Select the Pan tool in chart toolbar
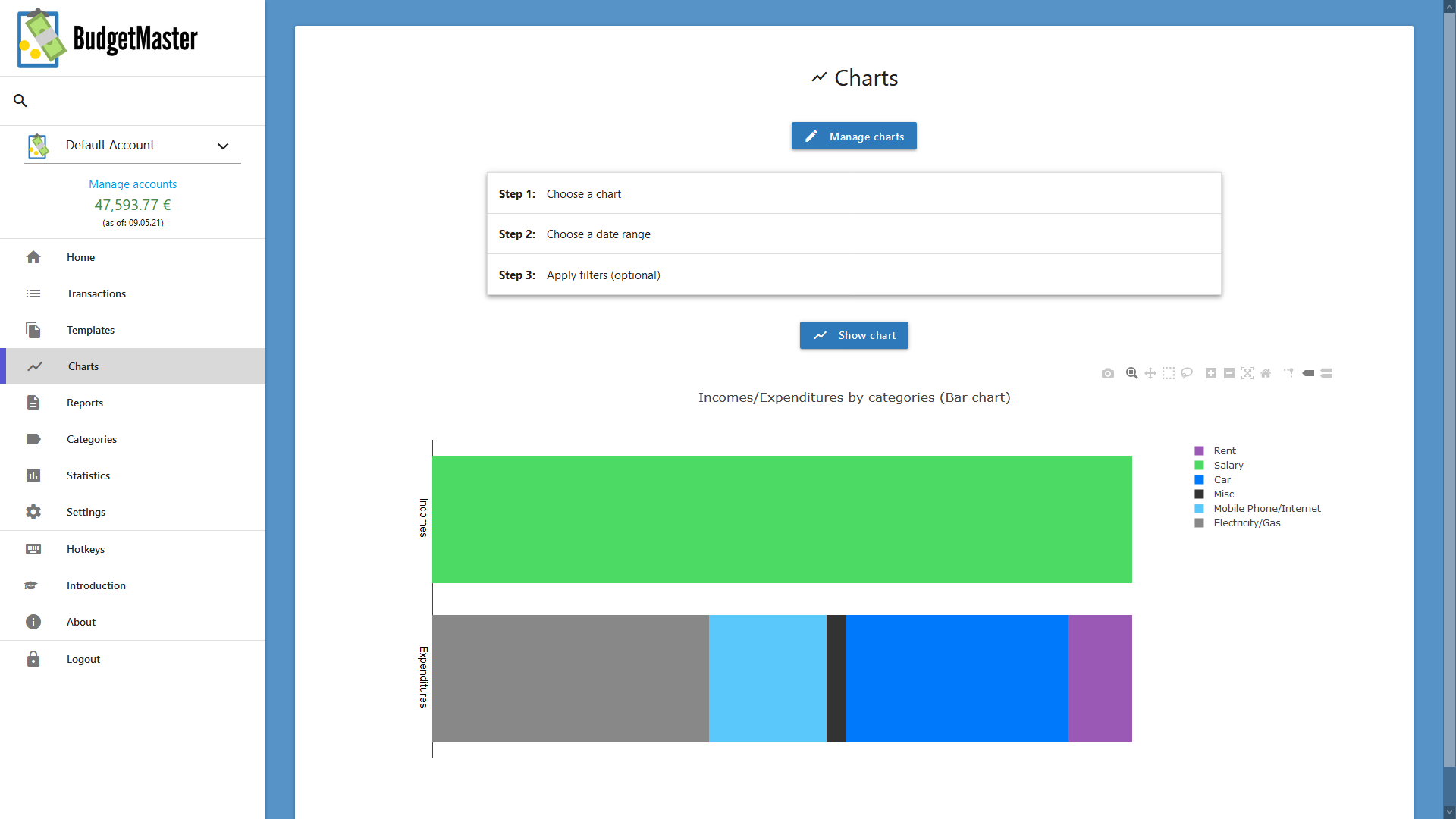The height and width of the screenshot is (819, 1456). click(x=1150, y=373)
